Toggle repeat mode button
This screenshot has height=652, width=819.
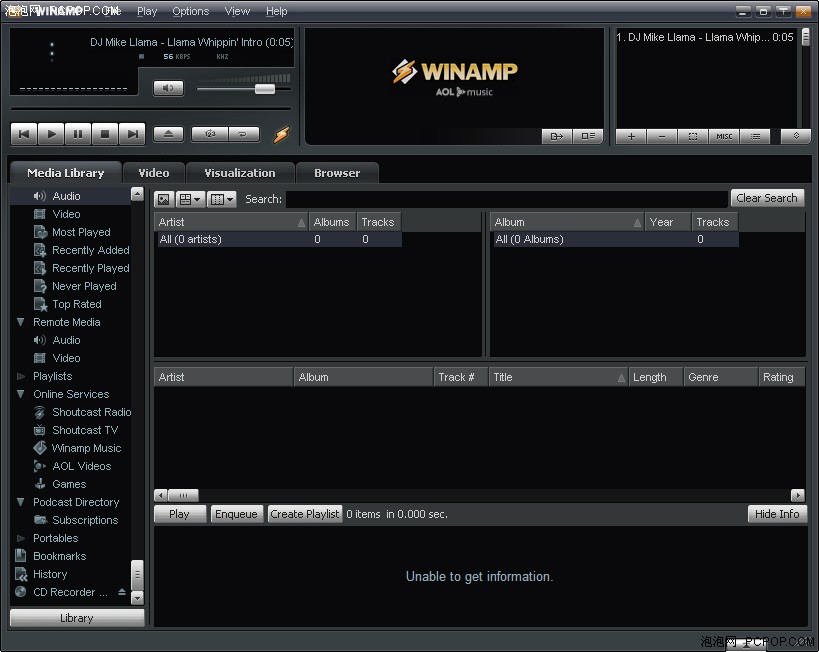coord(243,134)
